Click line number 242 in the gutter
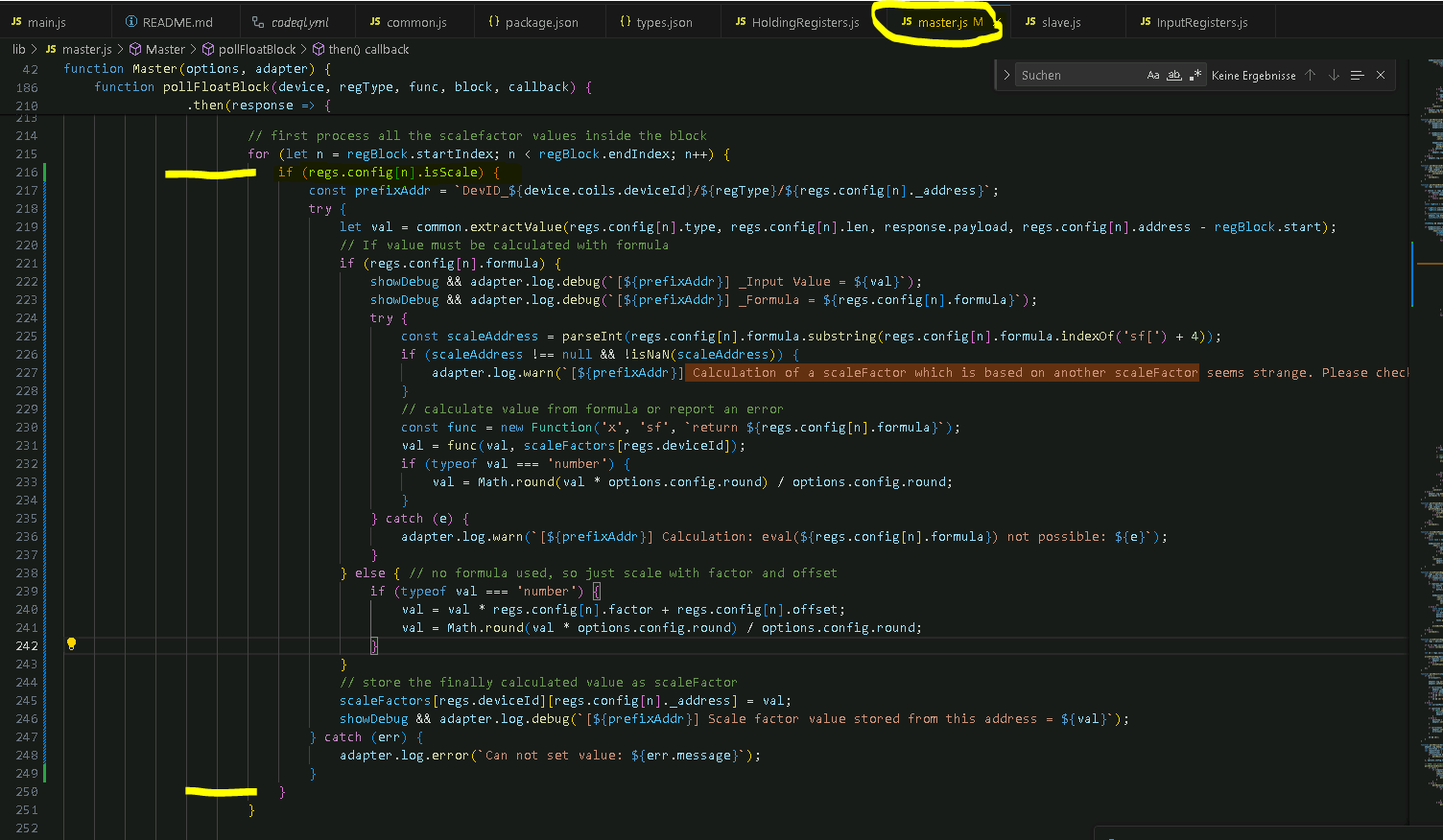This screenshot has height=840, width=1443. 27,646
